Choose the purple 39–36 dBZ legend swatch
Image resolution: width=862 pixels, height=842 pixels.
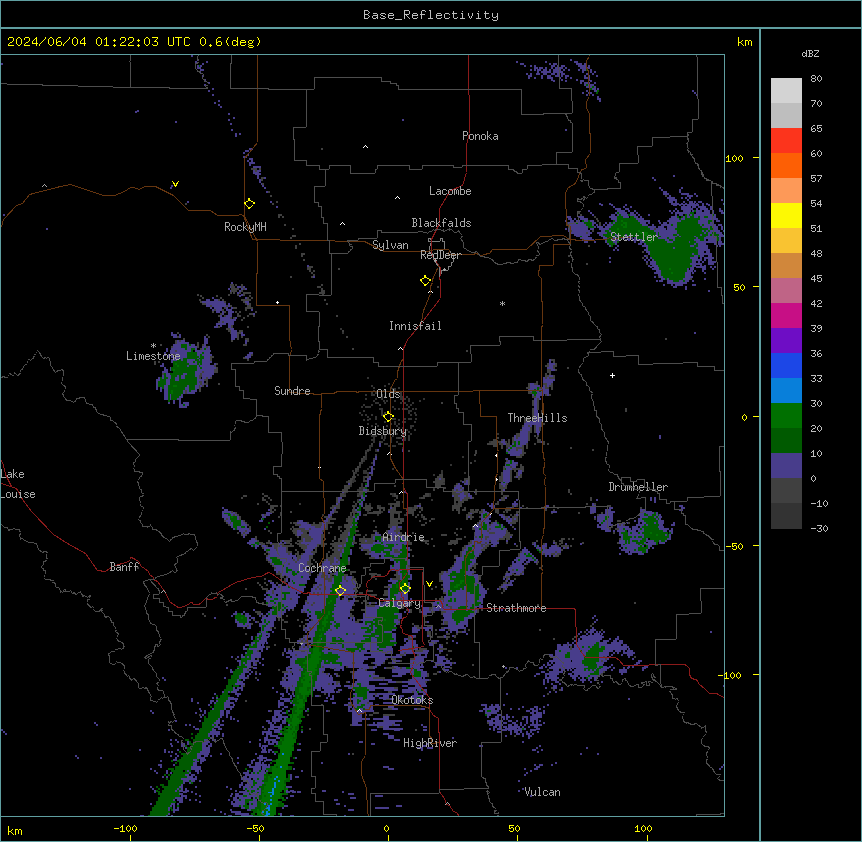786,340
